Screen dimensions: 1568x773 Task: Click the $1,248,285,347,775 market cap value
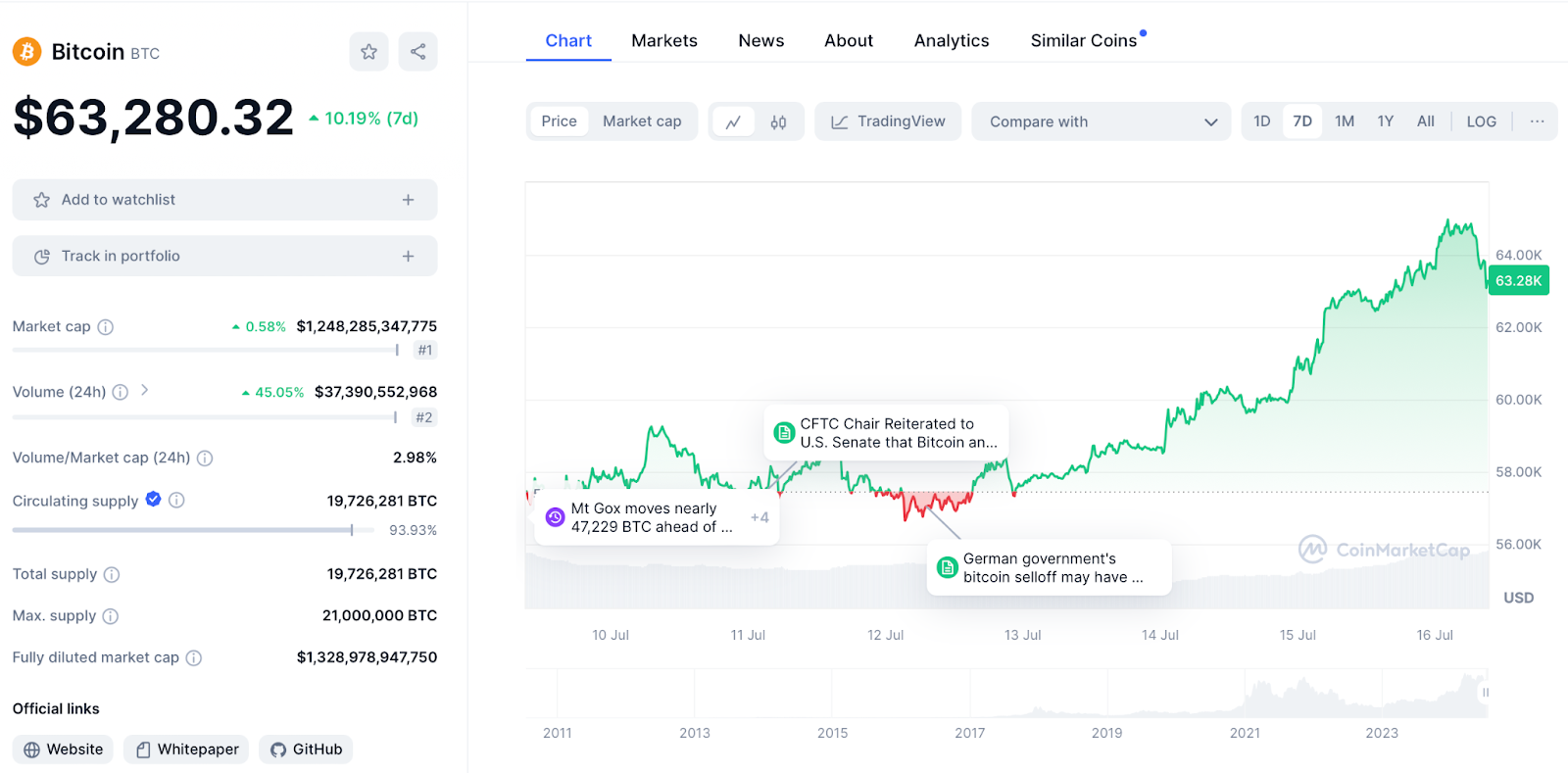(367, 326)
